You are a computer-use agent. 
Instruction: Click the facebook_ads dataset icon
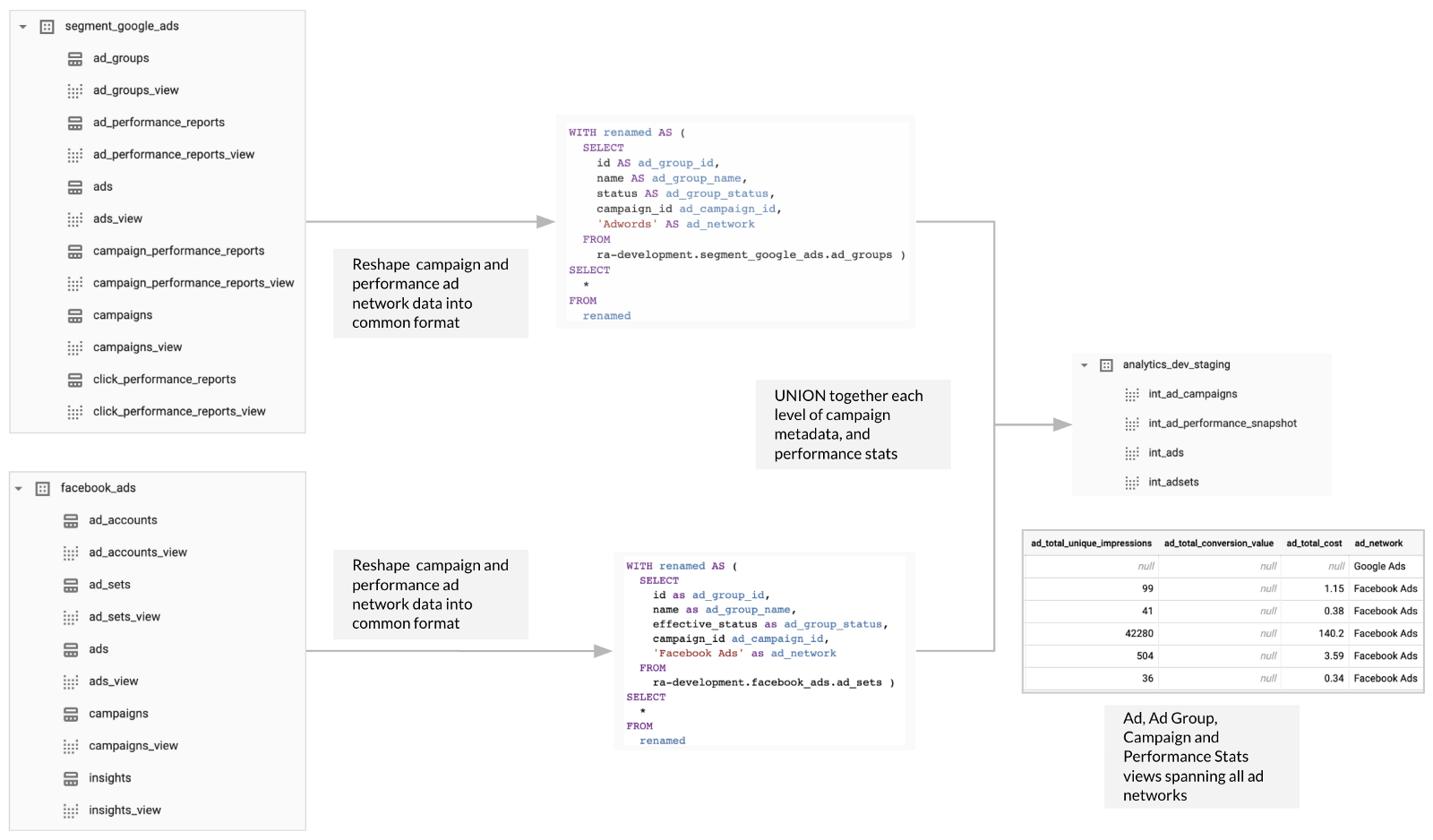[x=42, y=489]
